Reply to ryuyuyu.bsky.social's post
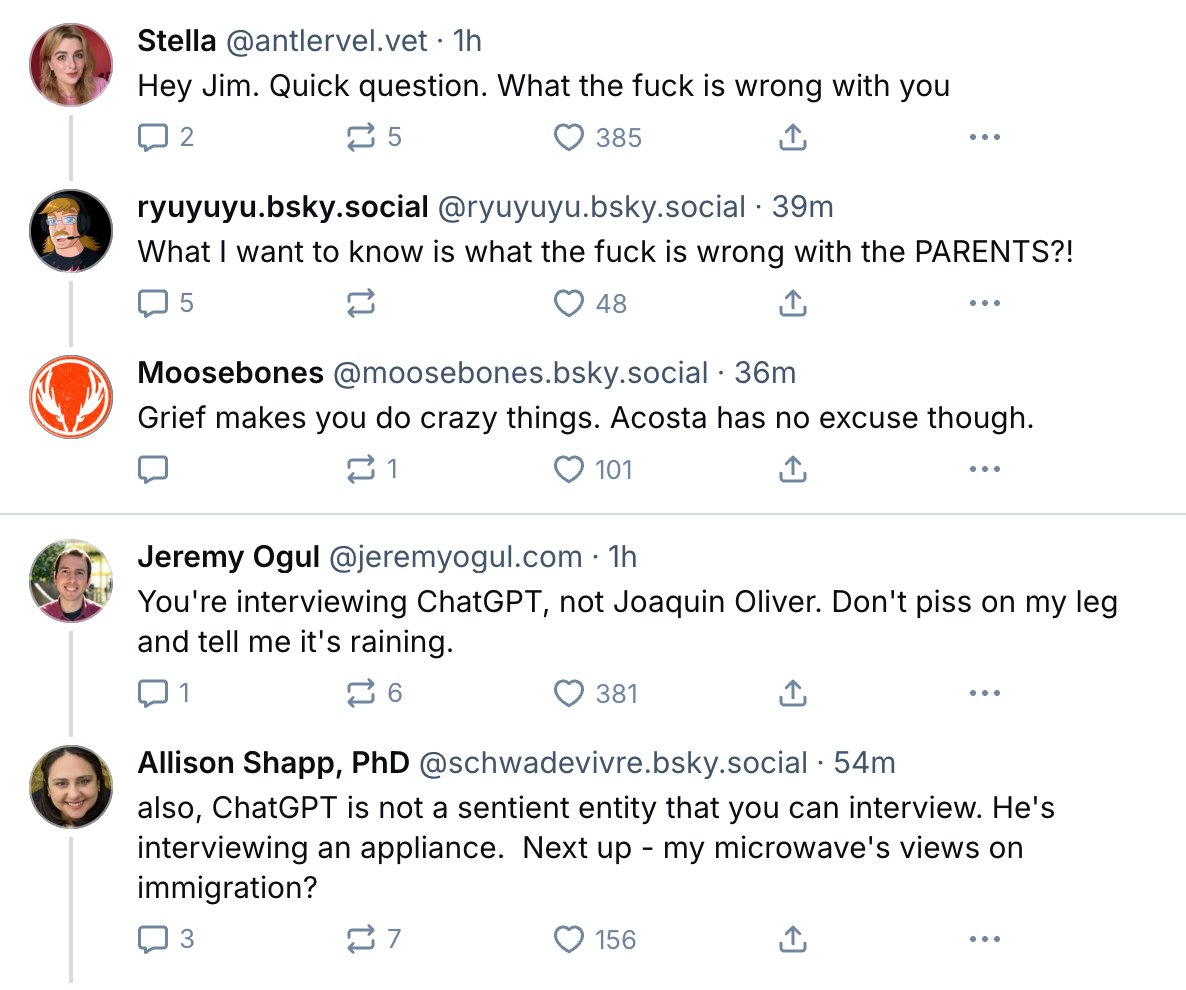The width and height of the screenshot is (1186, 990). (x=152, y=302)
